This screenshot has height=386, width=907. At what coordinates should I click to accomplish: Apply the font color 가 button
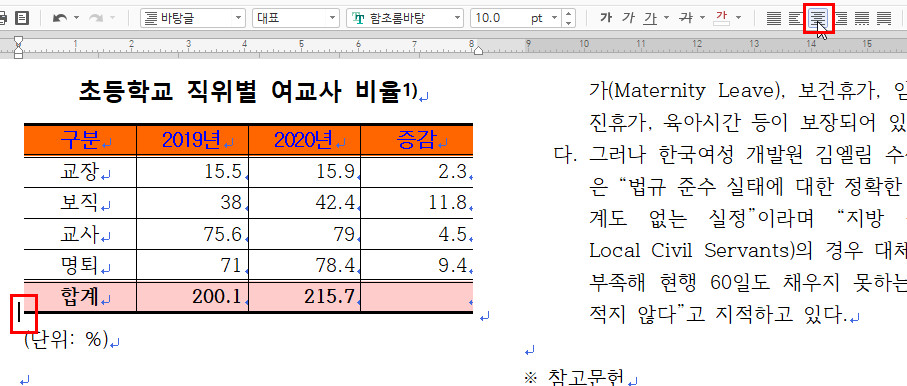(x=722, y=18)
